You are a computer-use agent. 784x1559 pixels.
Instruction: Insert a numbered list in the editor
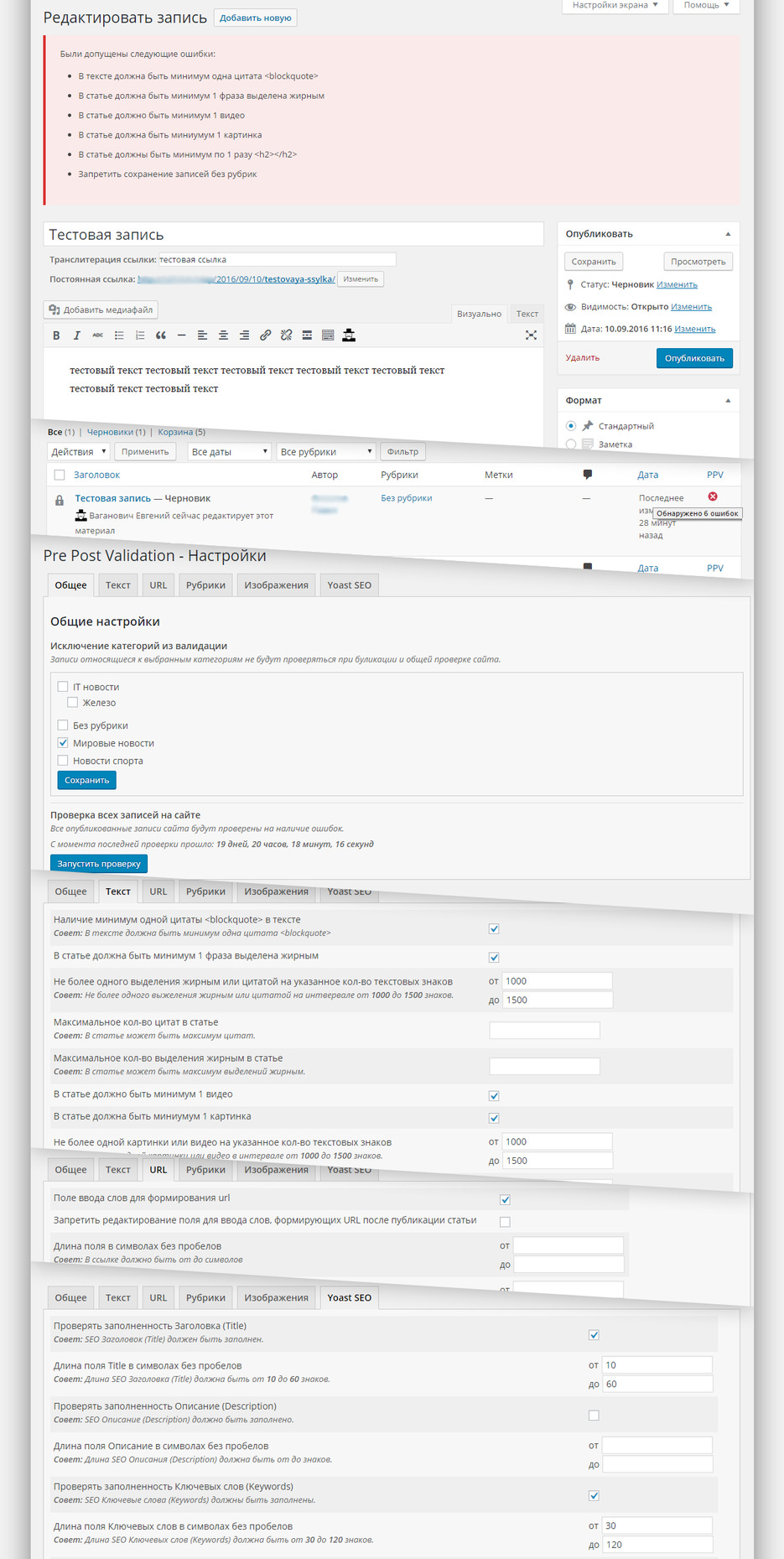(x=140, y=335)
